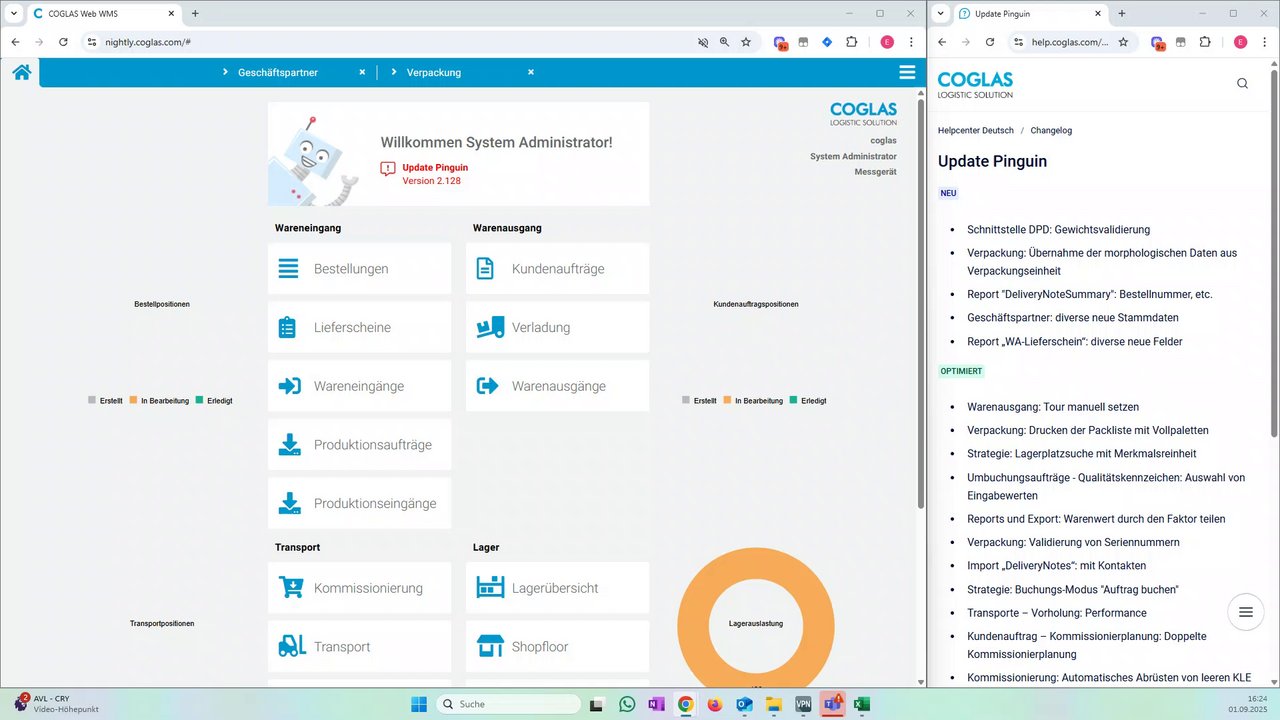
Task: Open new tab in COGLAS WMS window
Action: [195, 13]
